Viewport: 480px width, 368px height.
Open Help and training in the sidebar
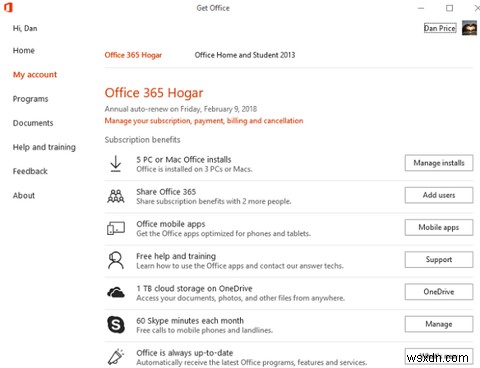(44, 147)
